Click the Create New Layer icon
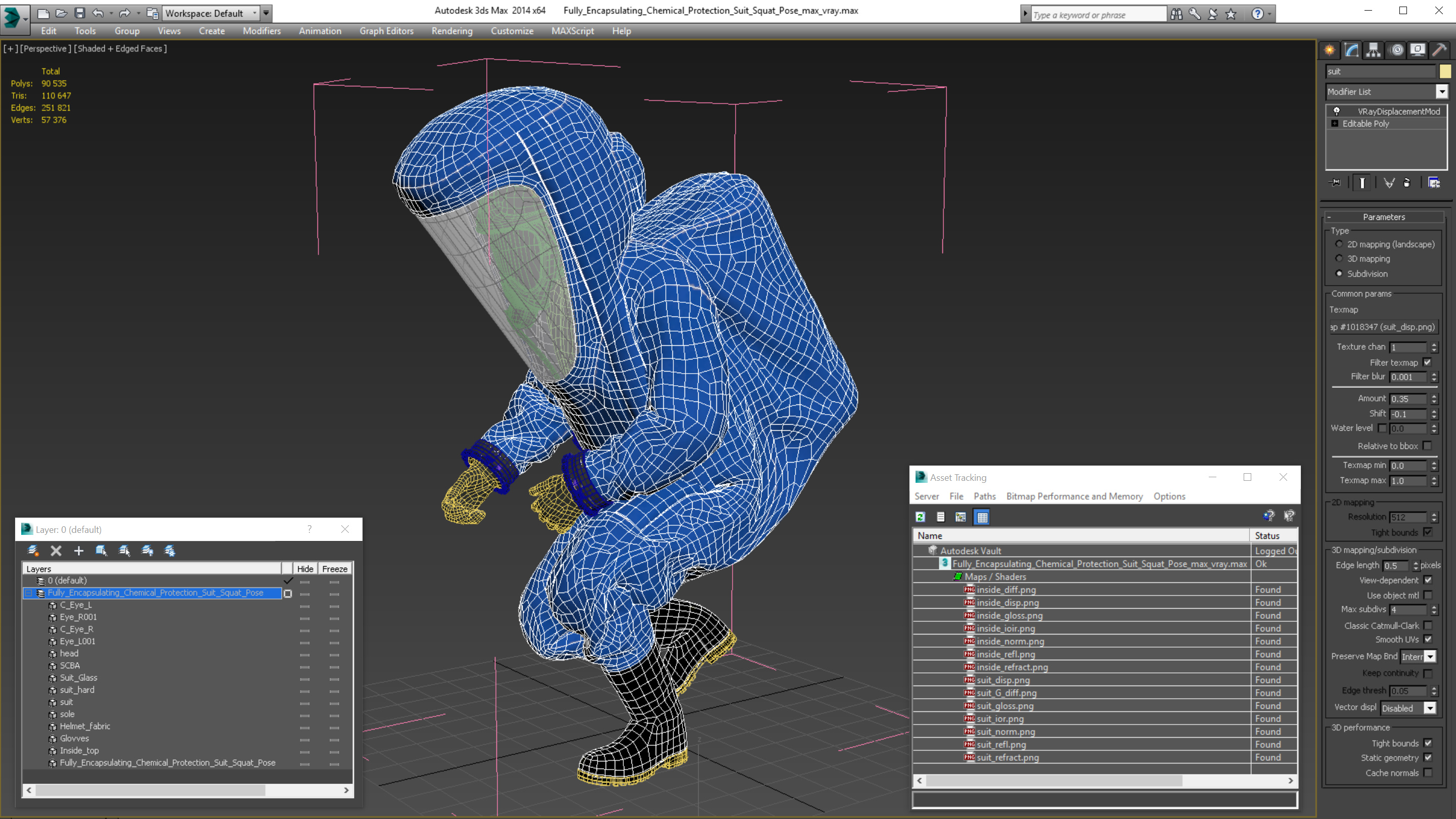This screenshot has height=819, width=1456. point(33,551)
